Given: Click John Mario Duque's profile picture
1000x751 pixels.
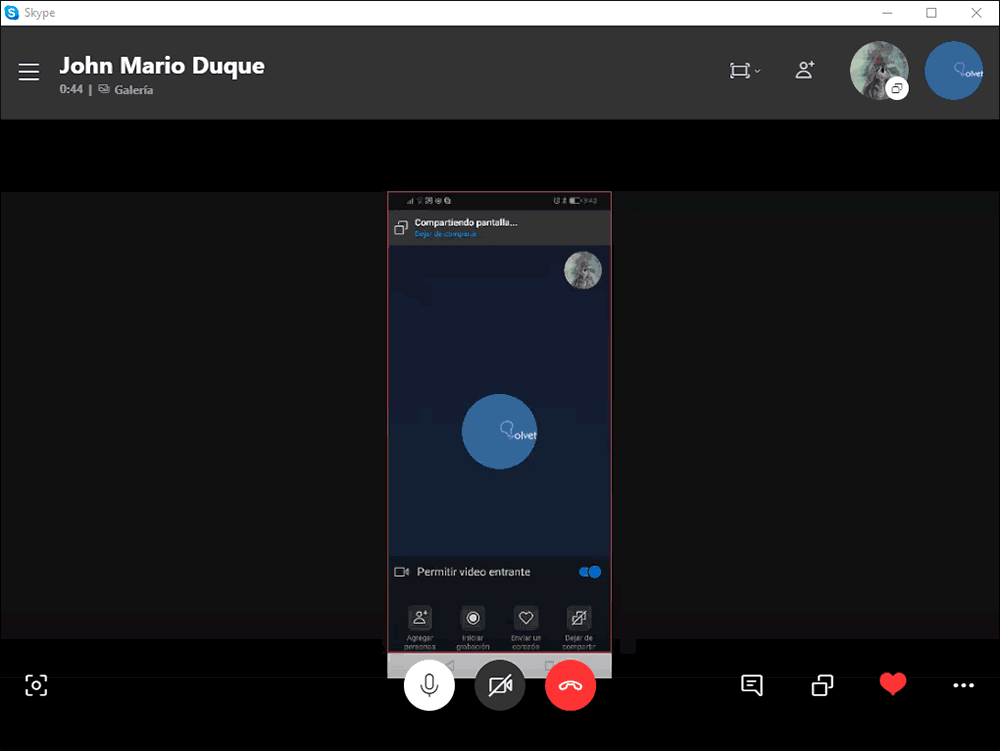Looking at the screenshot, I should (x=879, y=70).
